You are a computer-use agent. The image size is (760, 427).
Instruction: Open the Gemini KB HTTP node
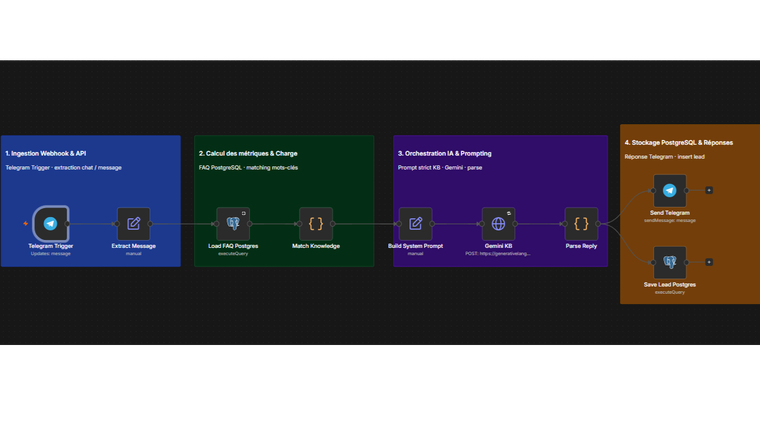pos(498,223)
